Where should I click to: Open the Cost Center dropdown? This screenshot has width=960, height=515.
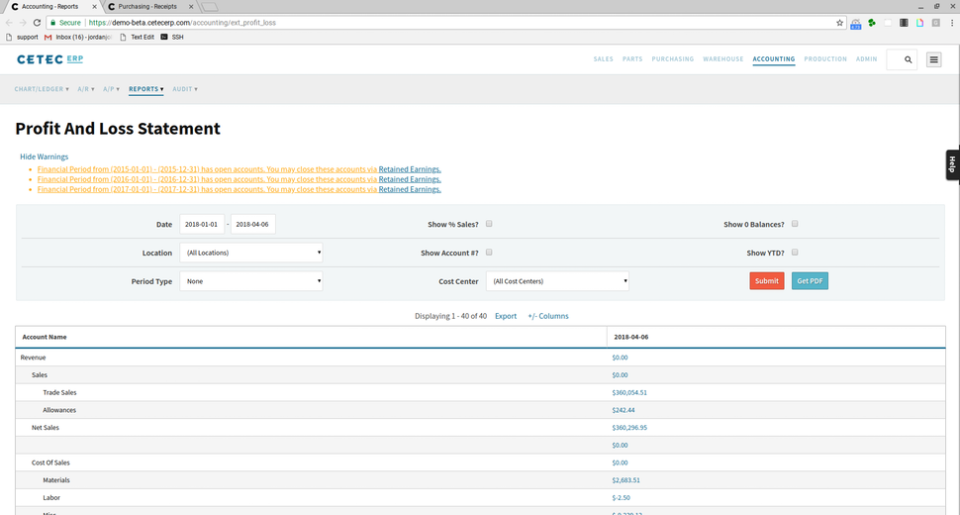tap(558, 281)
